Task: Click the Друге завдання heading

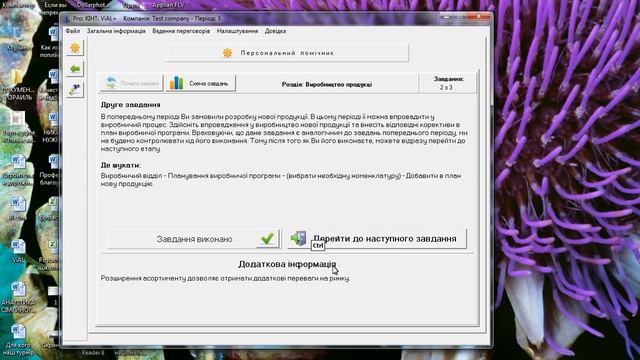Action: point(131,105)
